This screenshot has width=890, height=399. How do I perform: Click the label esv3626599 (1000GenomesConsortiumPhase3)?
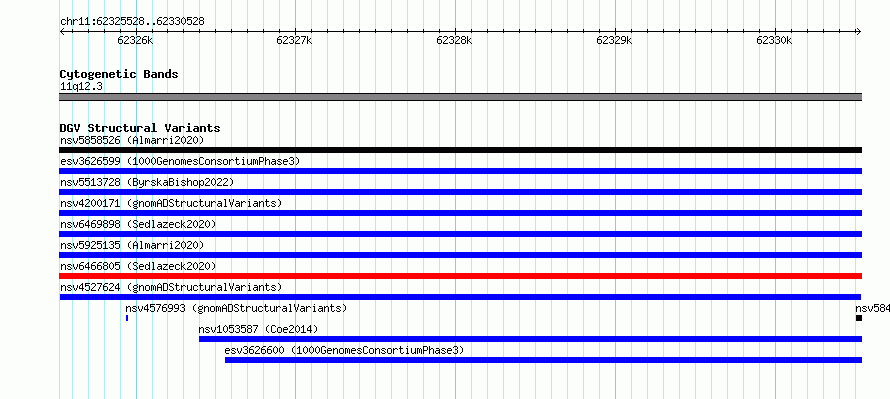[180, 161]
